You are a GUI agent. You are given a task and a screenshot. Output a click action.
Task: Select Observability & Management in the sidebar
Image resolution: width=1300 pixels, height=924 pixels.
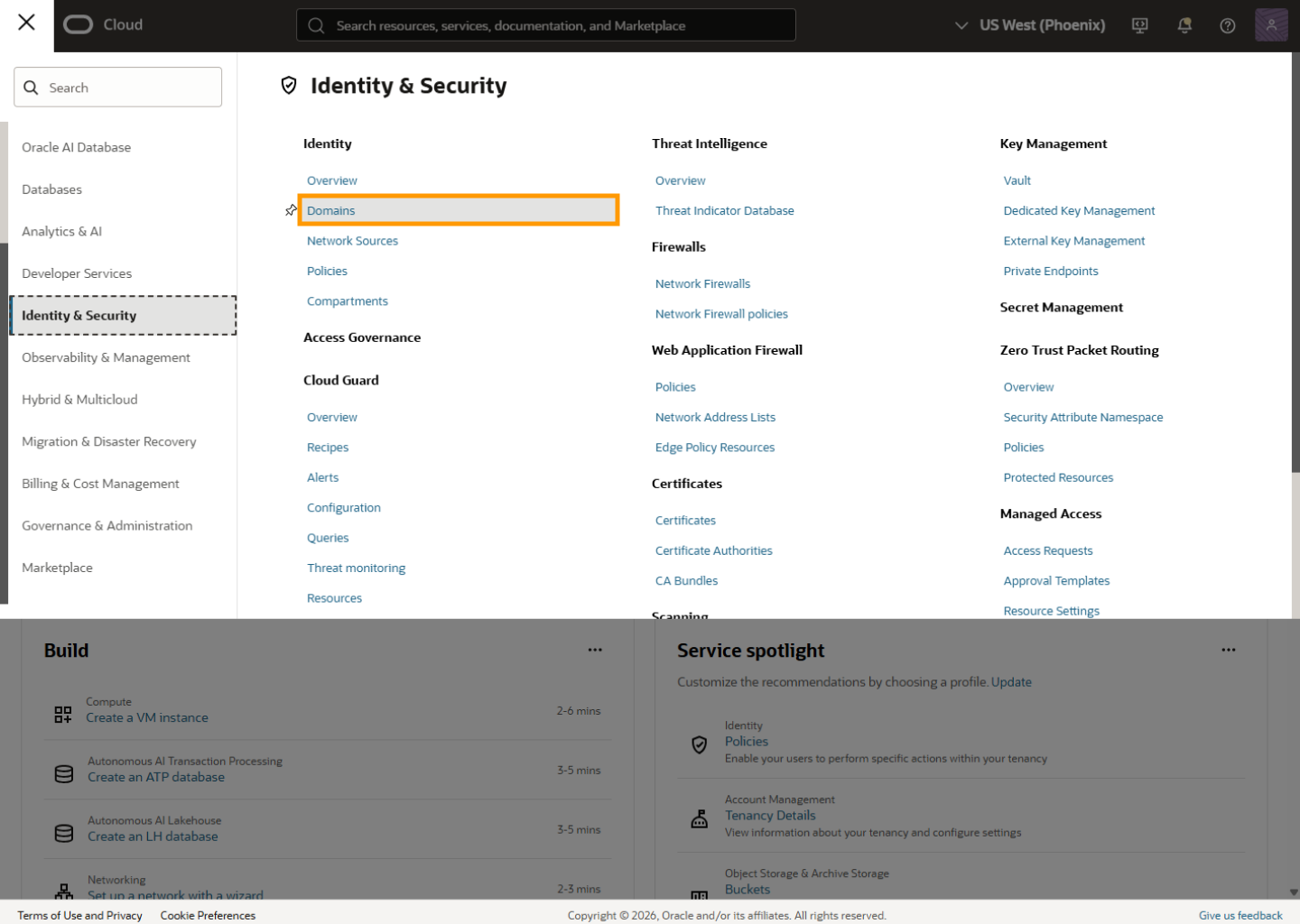(x=107, y=358)
